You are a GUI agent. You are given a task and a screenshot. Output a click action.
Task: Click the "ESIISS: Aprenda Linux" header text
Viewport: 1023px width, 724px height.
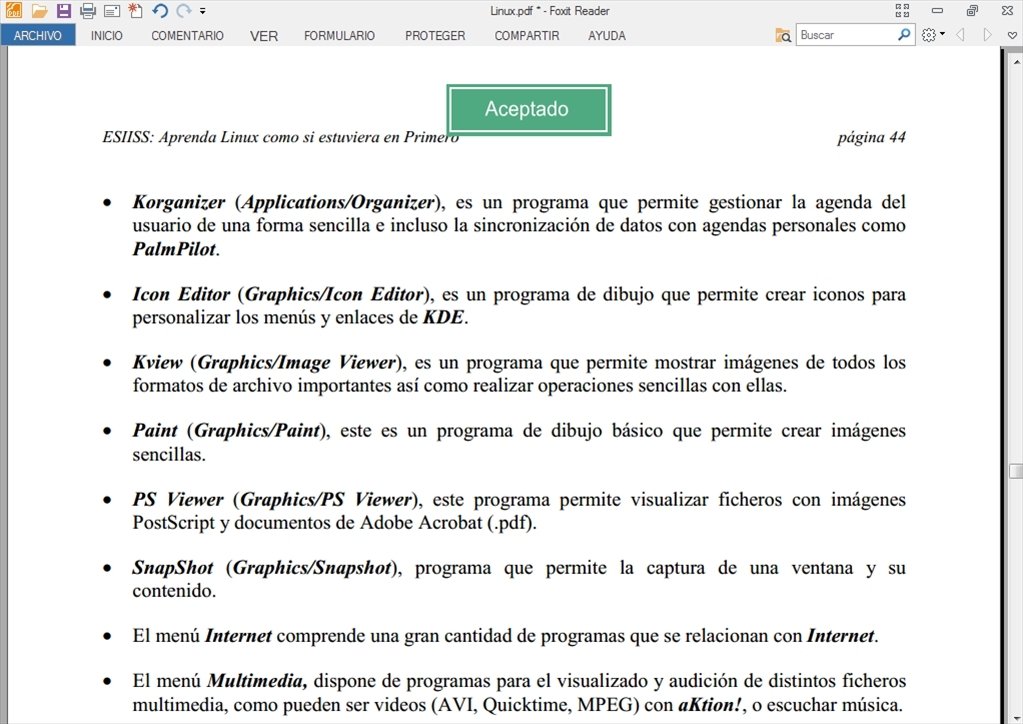(x=182, y=137)
